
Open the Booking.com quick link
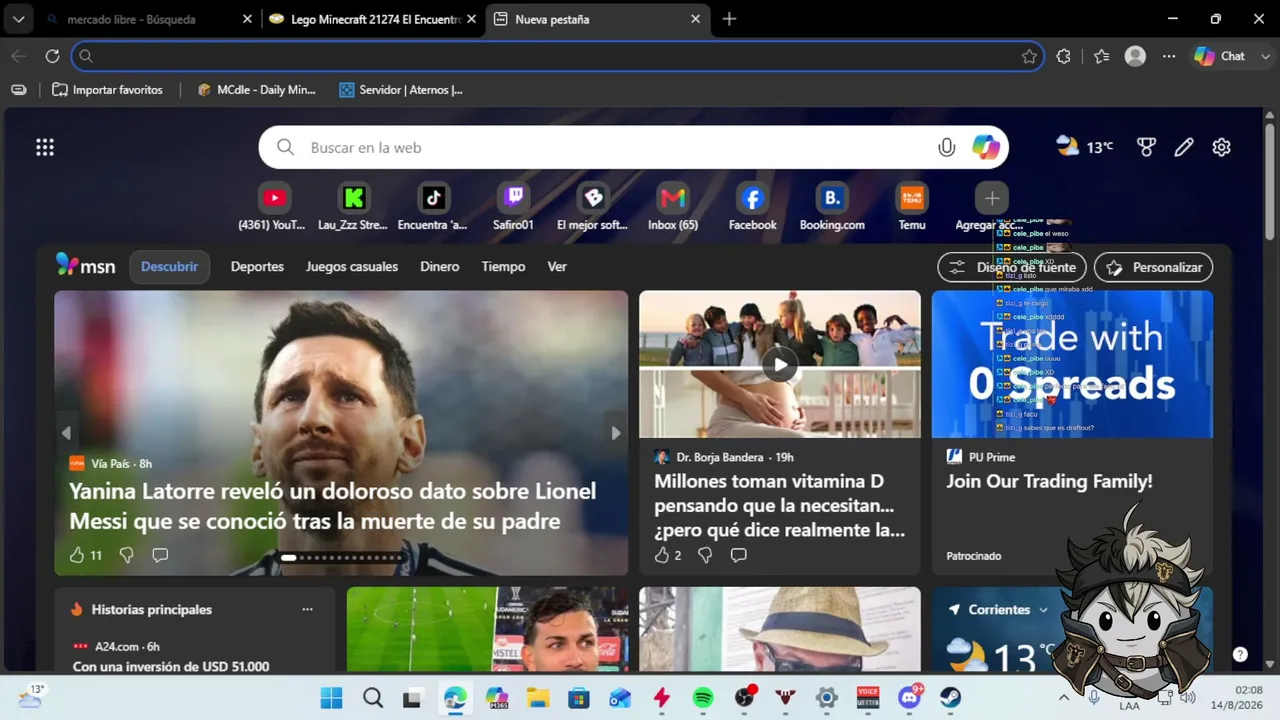(832, 198)
